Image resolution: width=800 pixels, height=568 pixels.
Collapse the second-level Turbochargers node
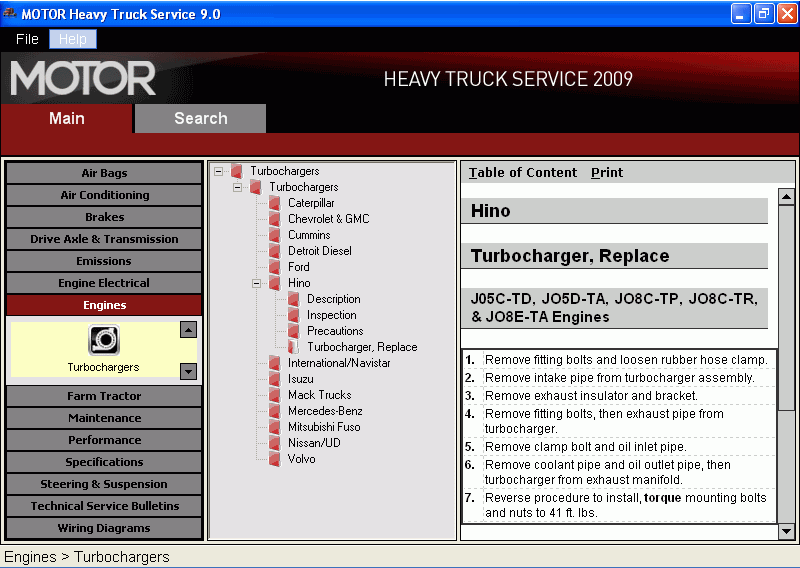click(237, 187)
